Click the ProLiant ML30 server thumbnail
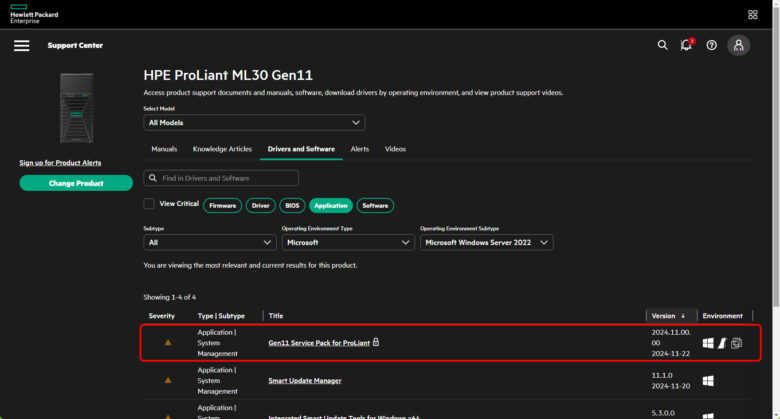Screen dimensions: 780x419 76,108
